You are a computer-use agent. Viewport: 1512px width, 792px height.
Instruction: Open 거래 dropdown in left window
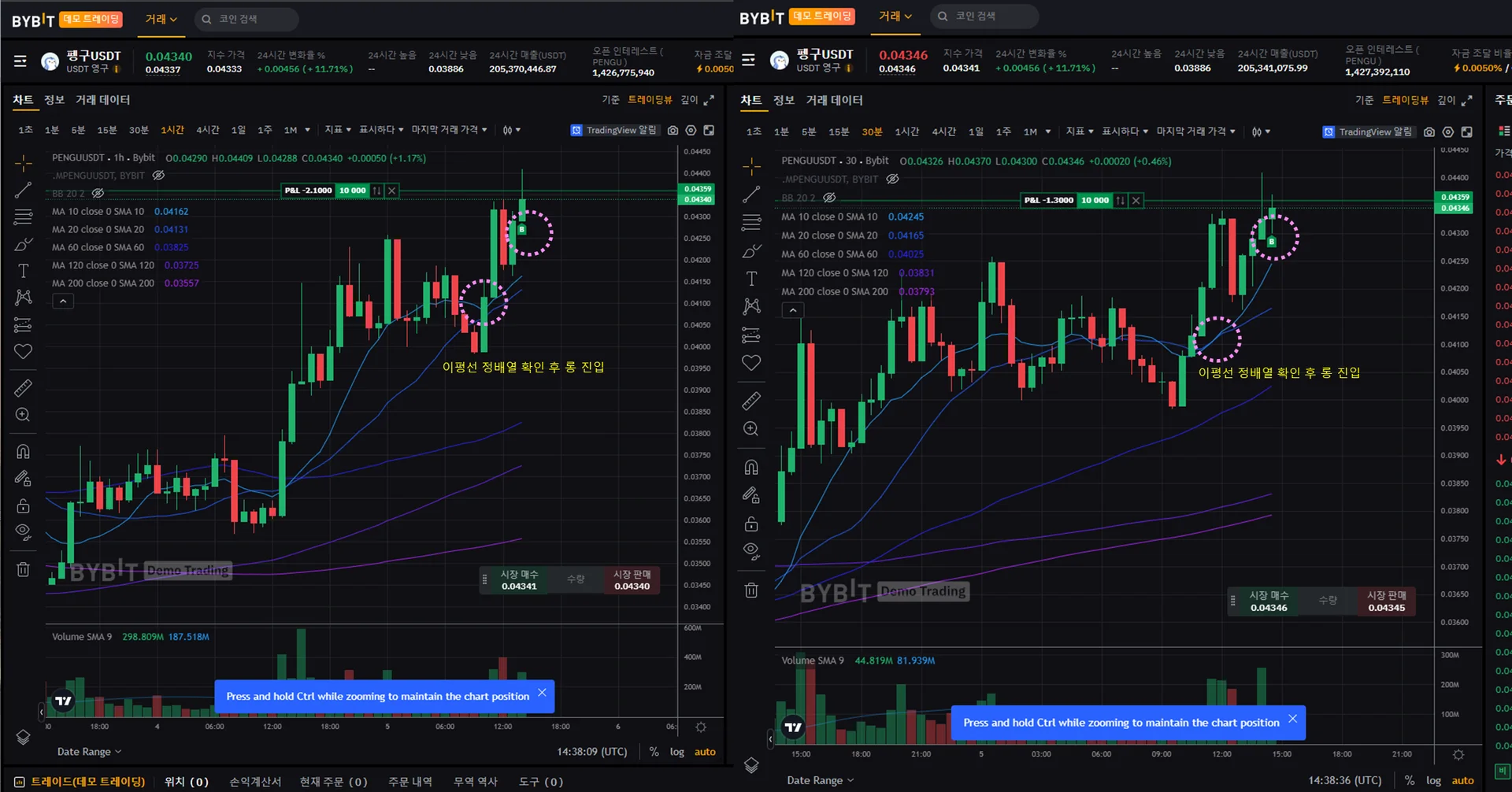point(161,19)
